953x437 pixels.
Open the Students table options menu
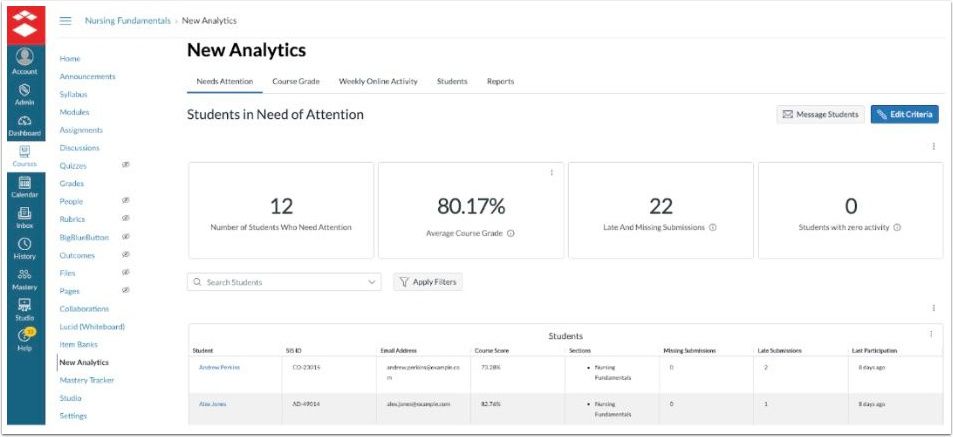[x=931, y=334]
